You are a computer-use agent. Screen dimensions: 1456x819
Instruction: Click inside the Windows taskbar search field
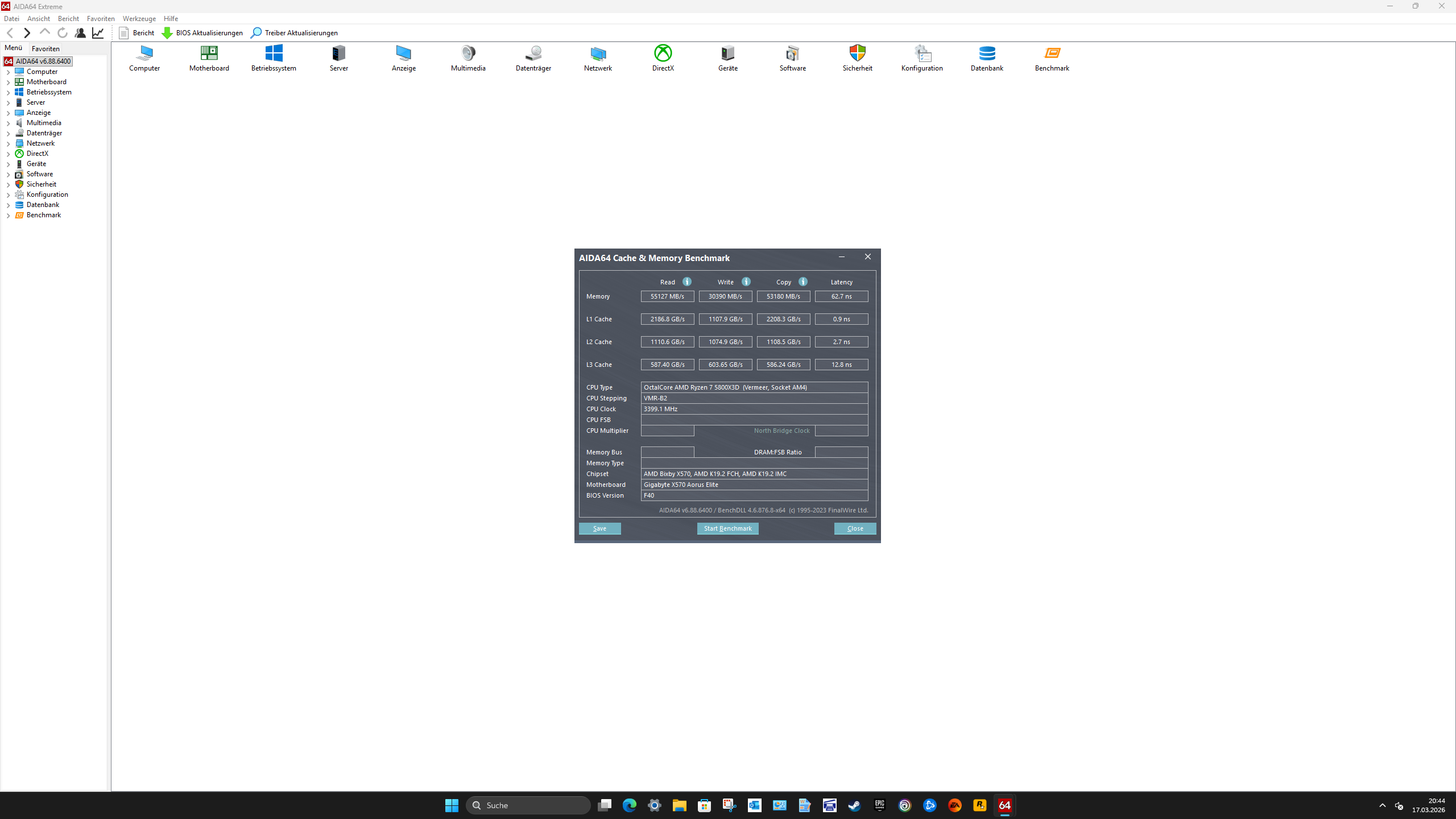(x=528, y=805)
